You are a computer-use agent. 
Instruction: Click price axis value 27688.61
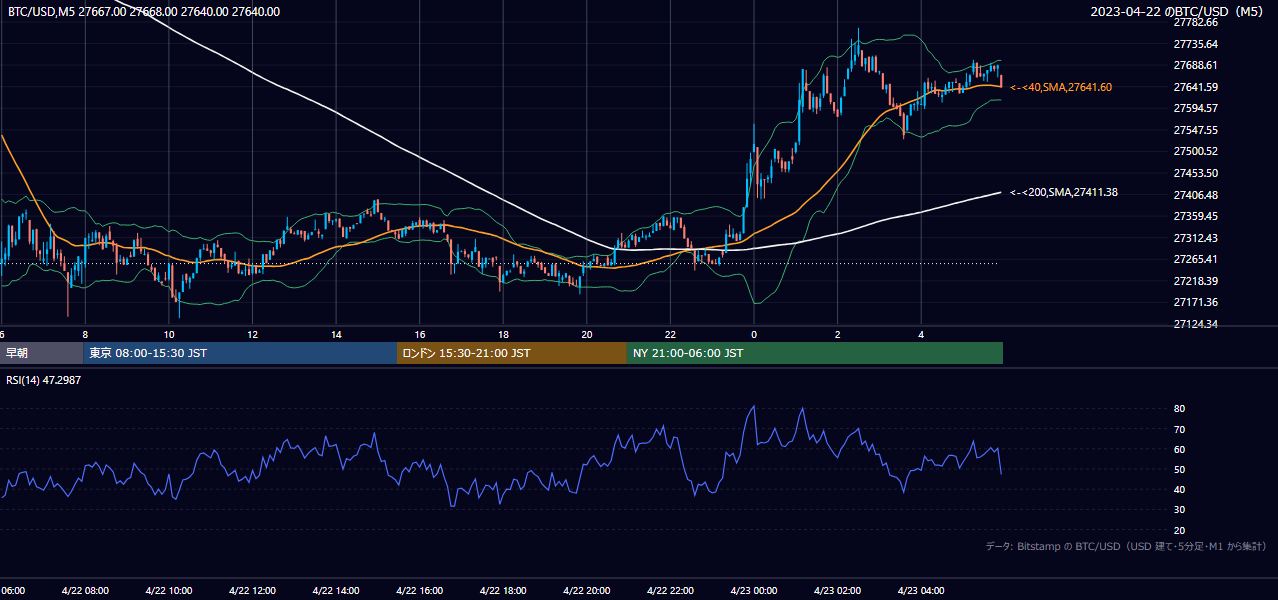1195,65
